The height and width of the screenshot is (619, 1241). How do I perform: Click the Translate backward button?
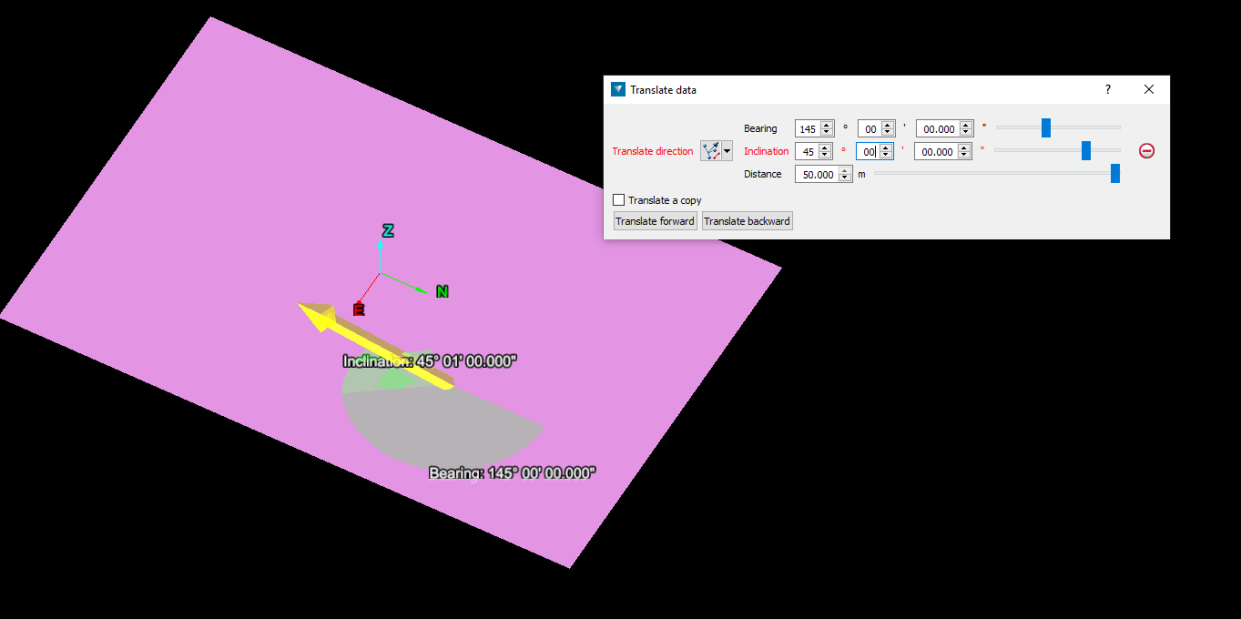[747, 221]
